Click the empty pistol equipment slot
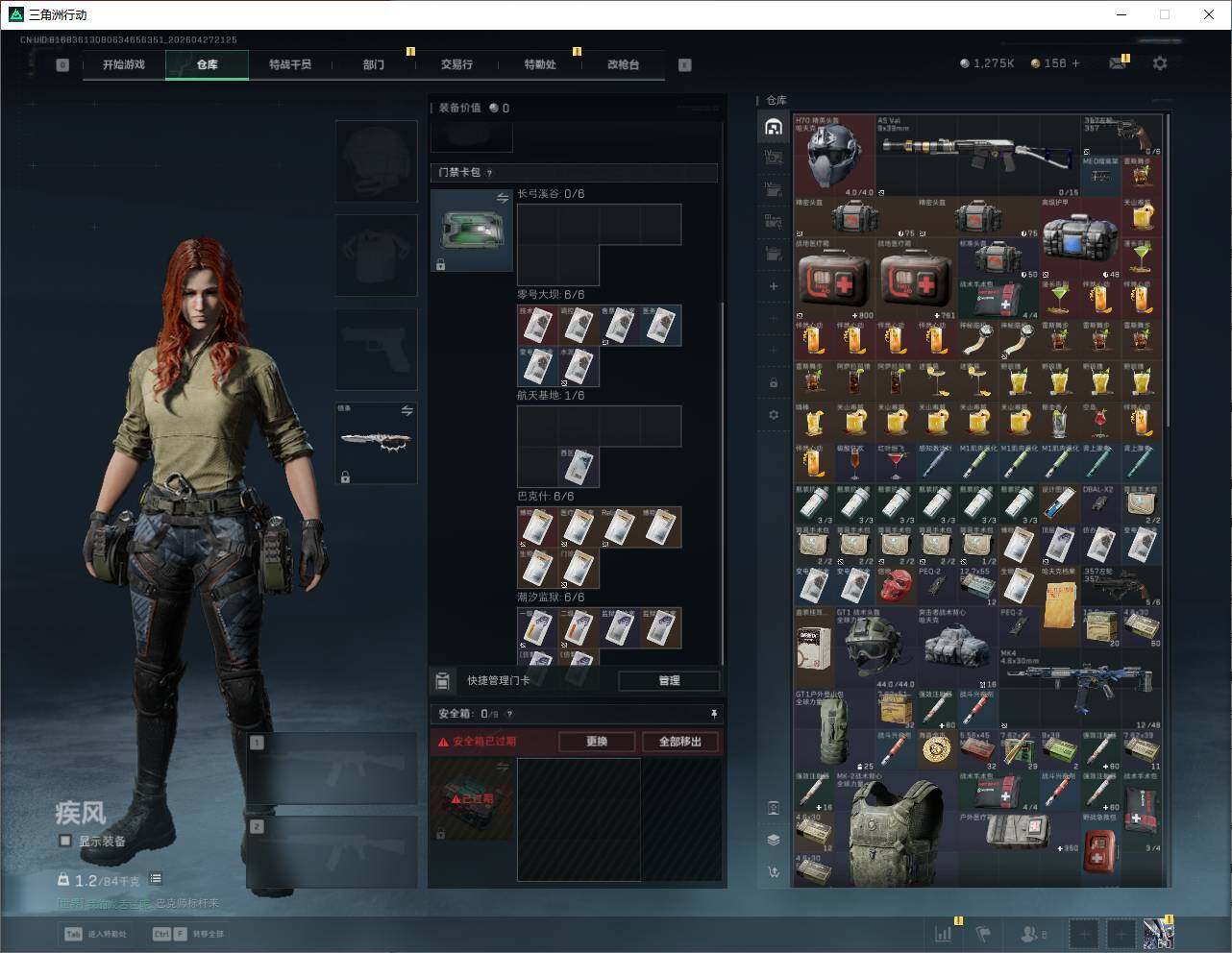 pyautogui.click(x=377, y=350)
